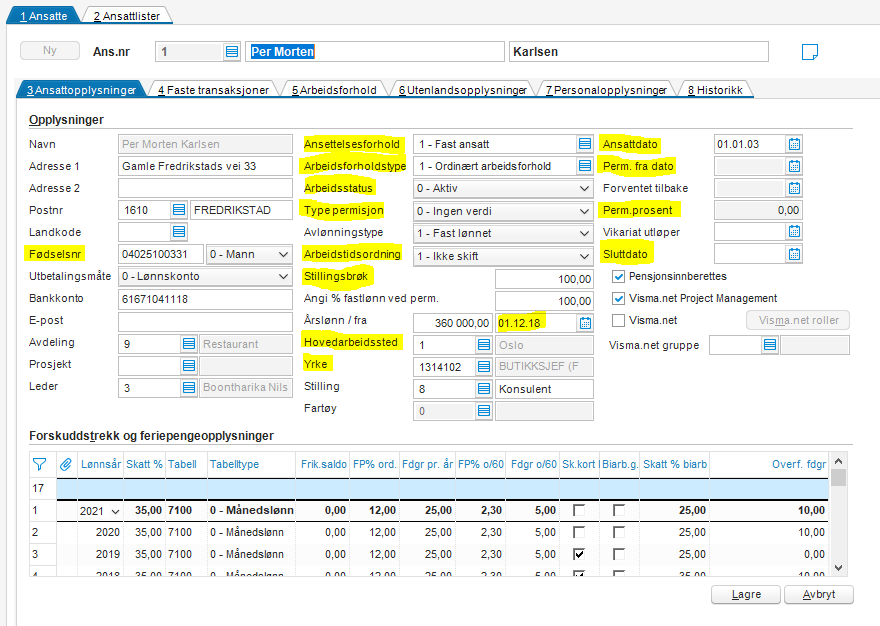The image size is (880, 626).
Task: Uncheck Visma.net Project Management
Action: [x=618, y=298]
